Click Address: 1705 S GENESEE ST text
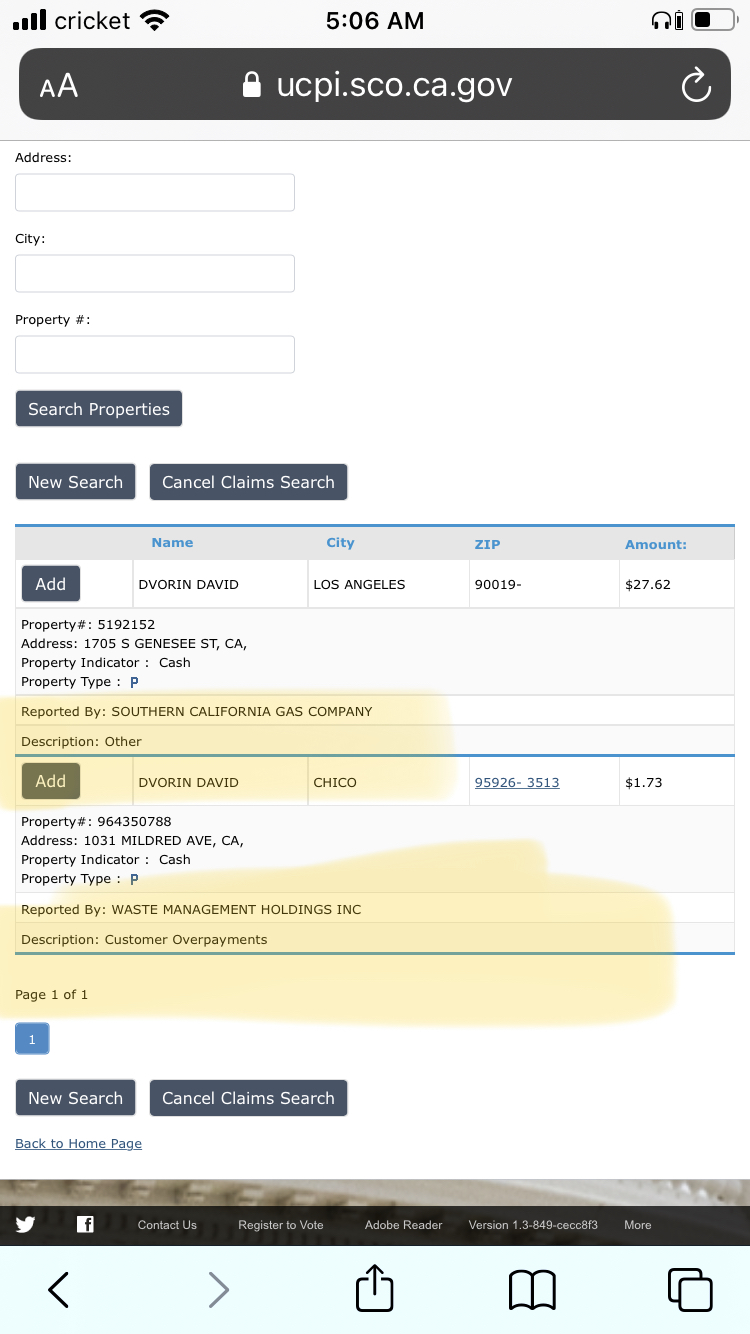This screenshot has width=750, height=1334. pyautogui.click(x=134, y=644)
